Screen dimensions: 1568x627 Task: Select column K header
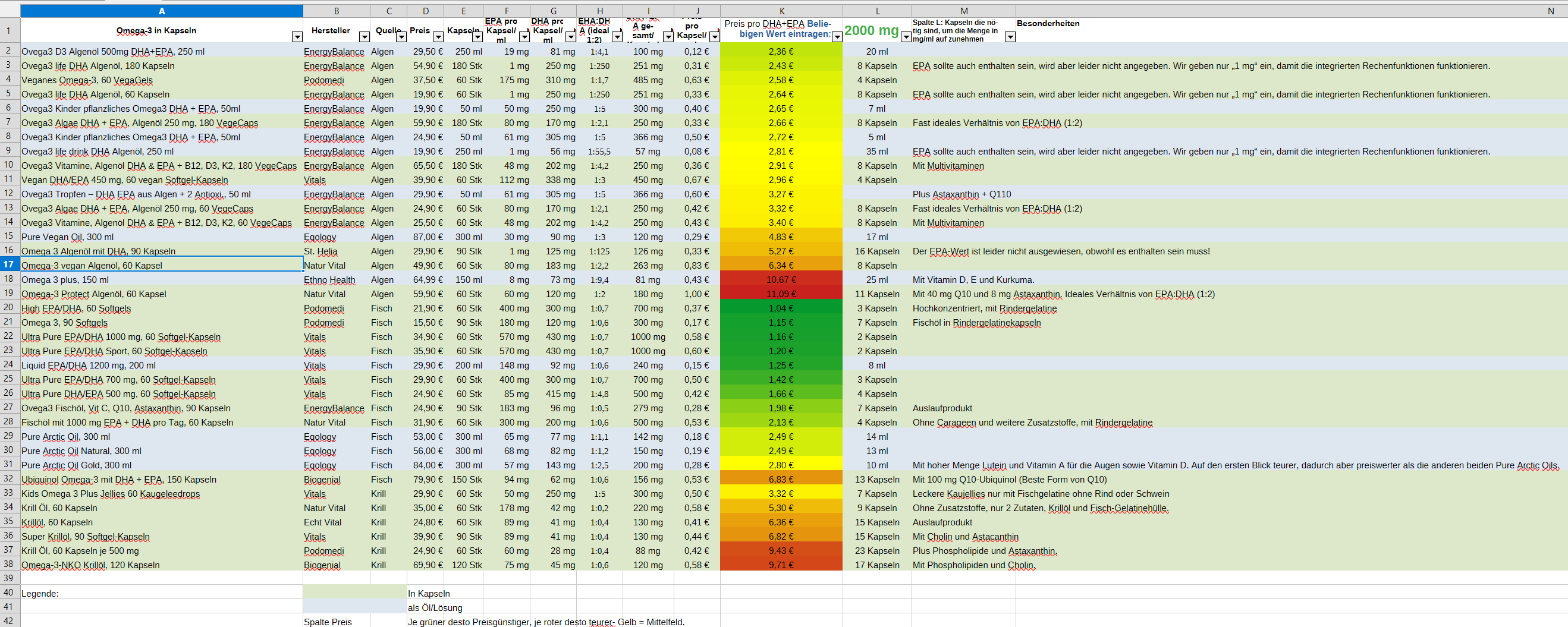781,11
